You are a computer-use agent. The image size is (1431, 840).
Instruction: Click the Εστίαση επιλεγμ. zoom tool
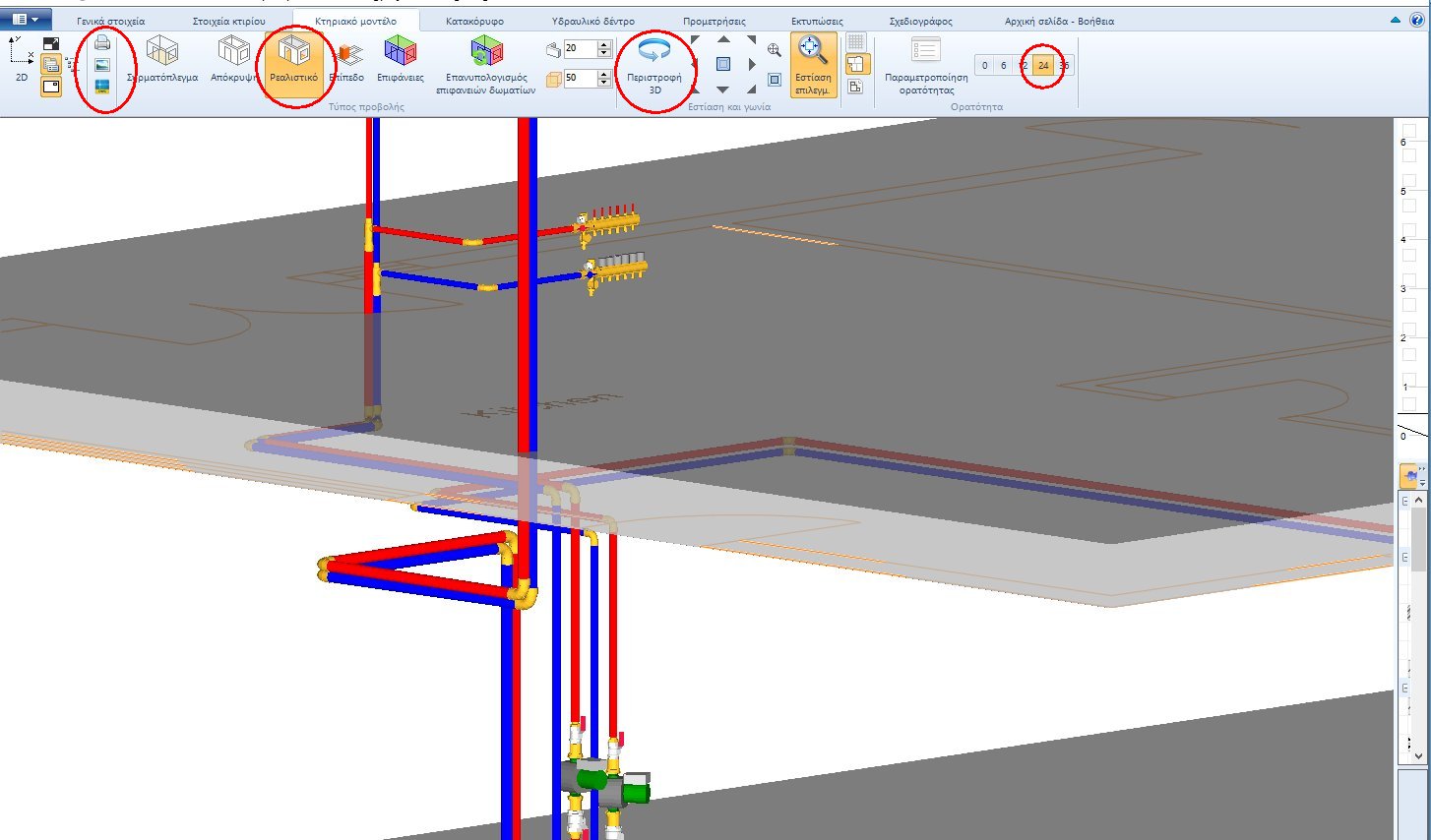tap(813, 64)
